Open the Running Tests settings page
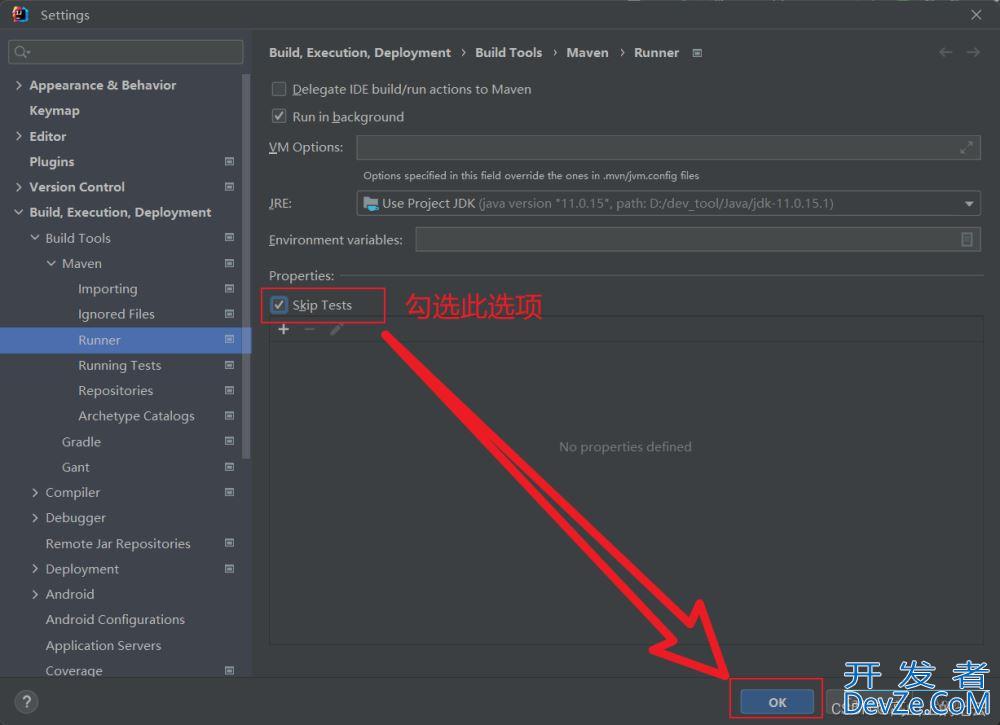The width and height of the screenshot is (1000, 725). [120, 365]
